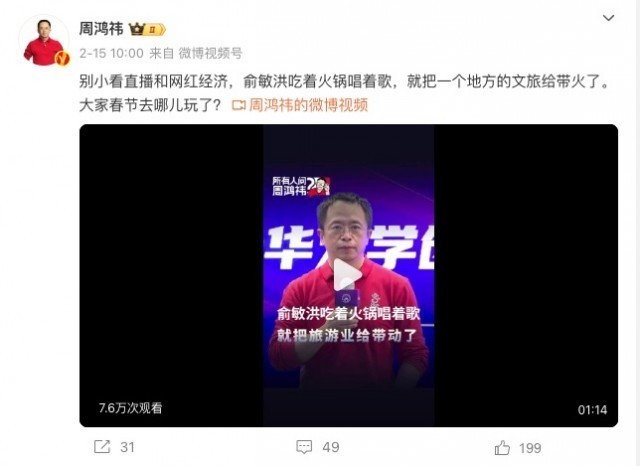Open 周鸿祎的微博视频 link
Screen dimensions: 640x466
308,105
